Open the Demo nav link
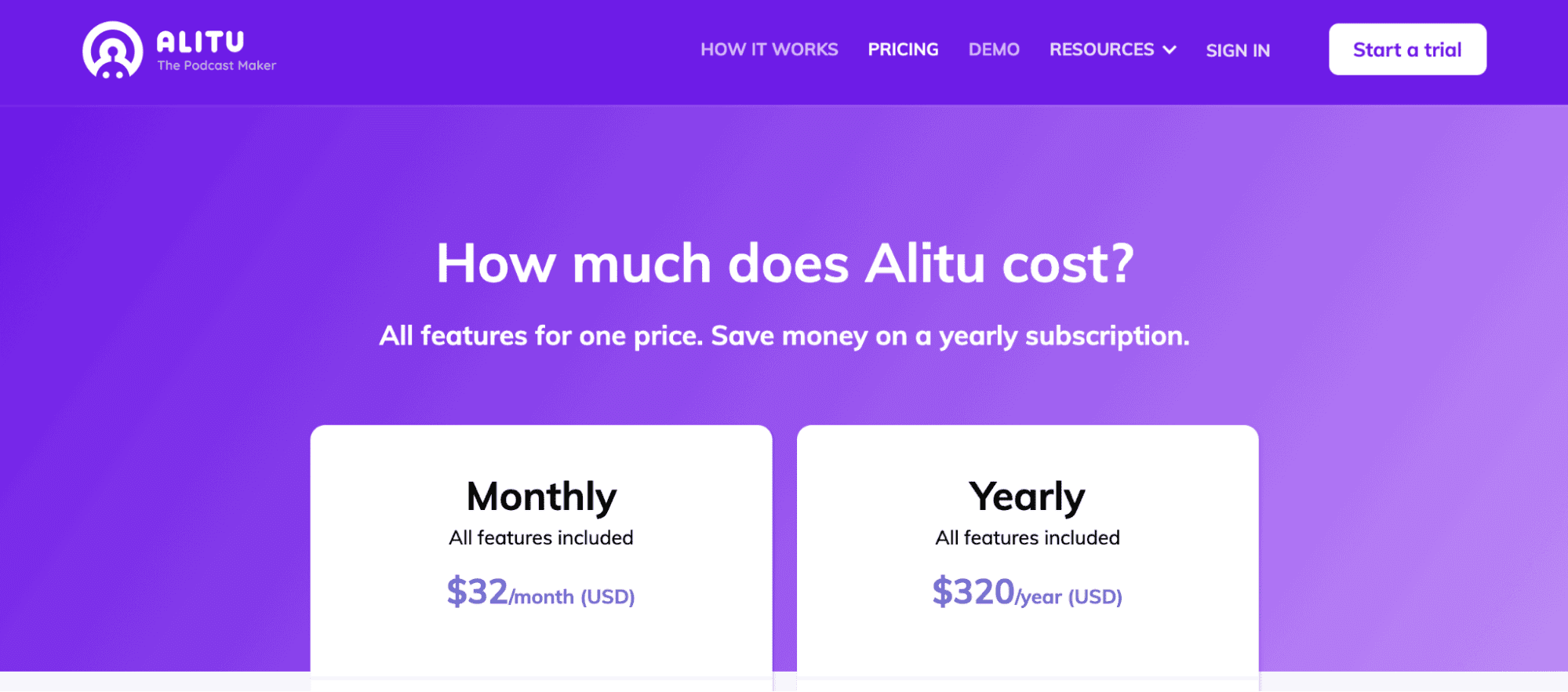The height and width of the screenshot is (692, 1568). pos(994,49)
